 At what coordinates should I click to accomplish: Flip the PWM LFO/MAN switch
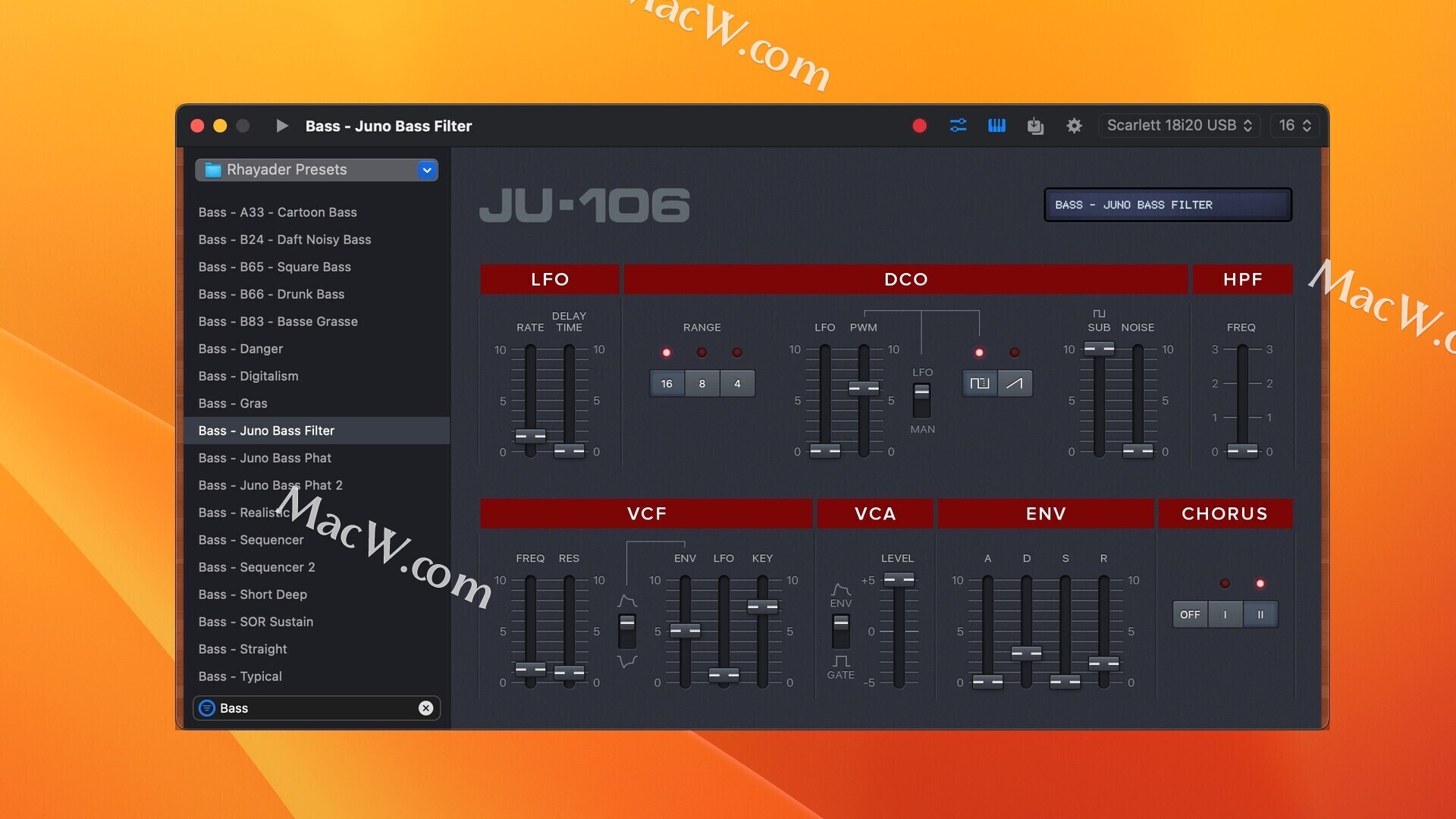922,400
